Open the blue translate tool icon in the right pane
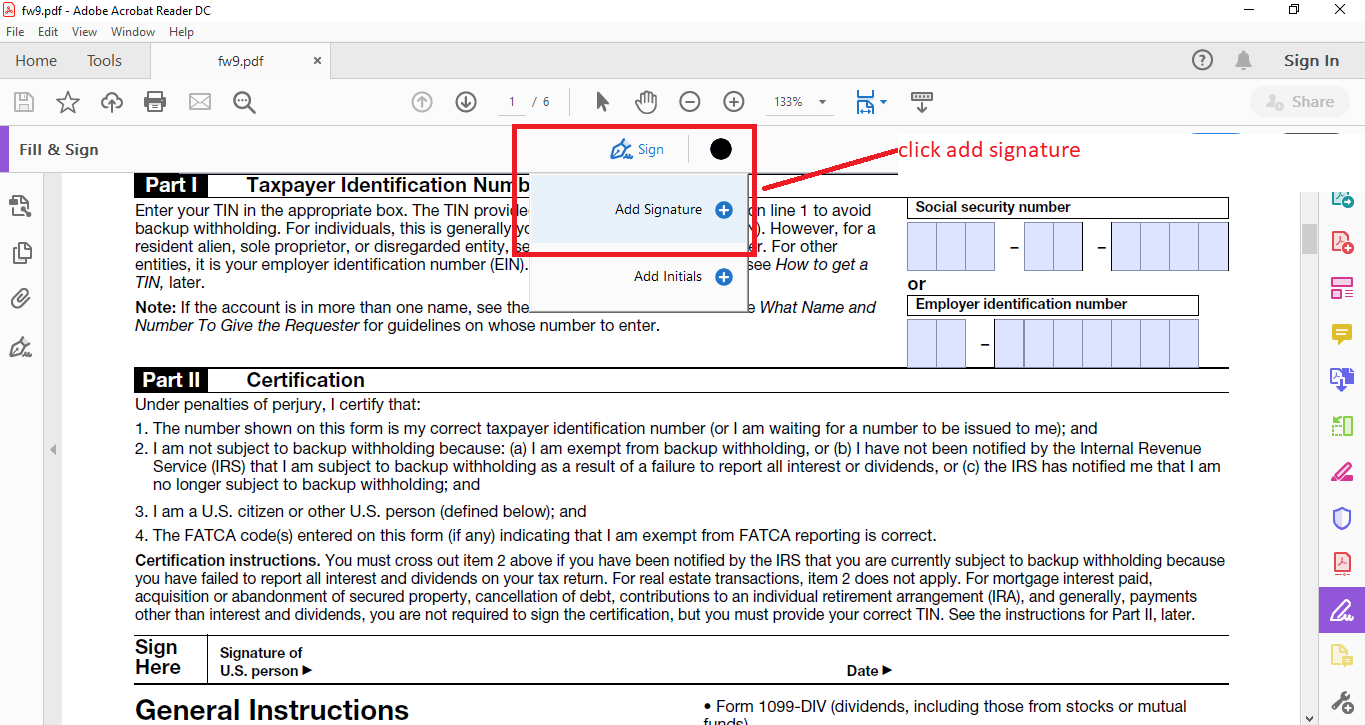 click(x=1341, y=380)
